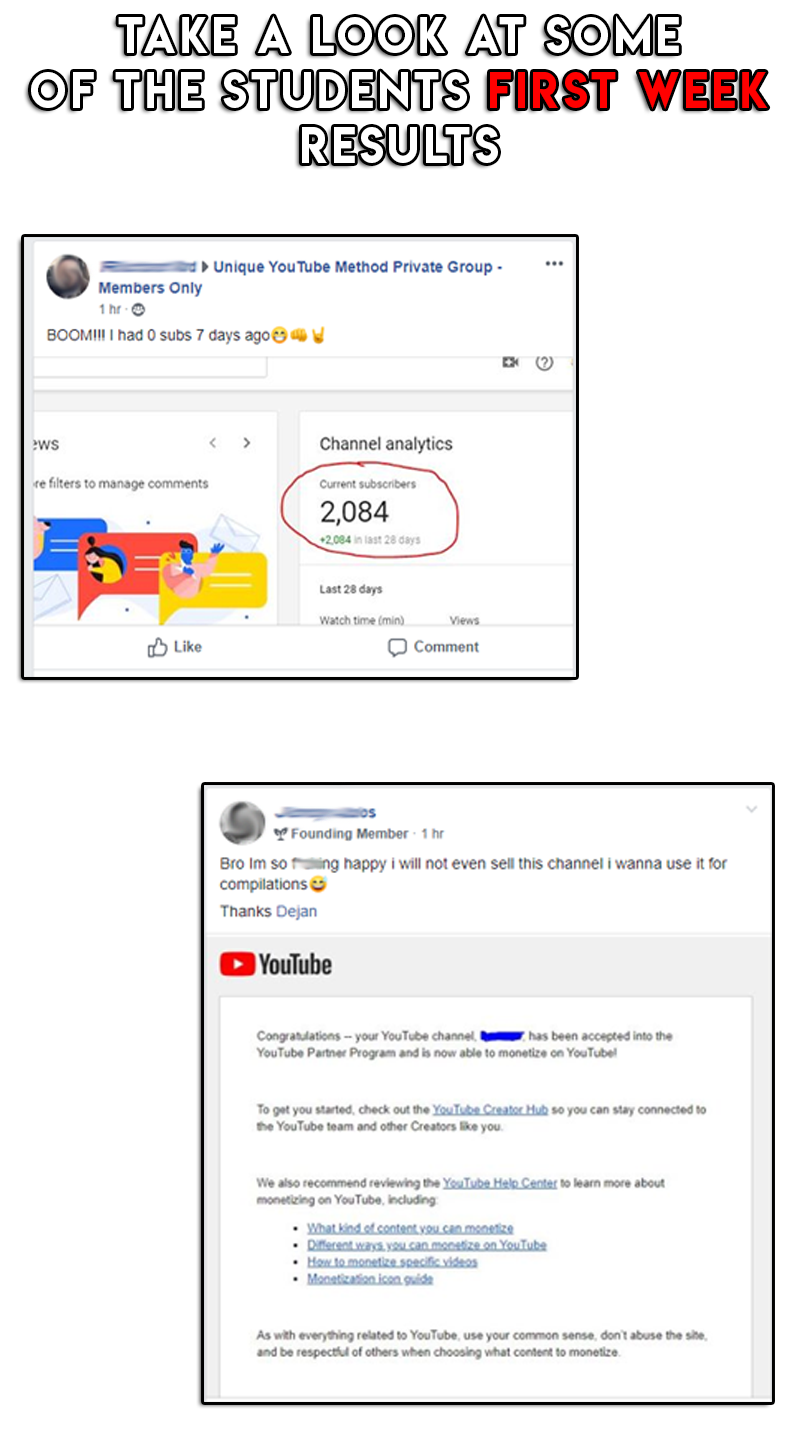Open 'What kind of content you can monetize'
Viewport: 800px width, 1456px height.
pyautogui.click(x=410, y=1228)
